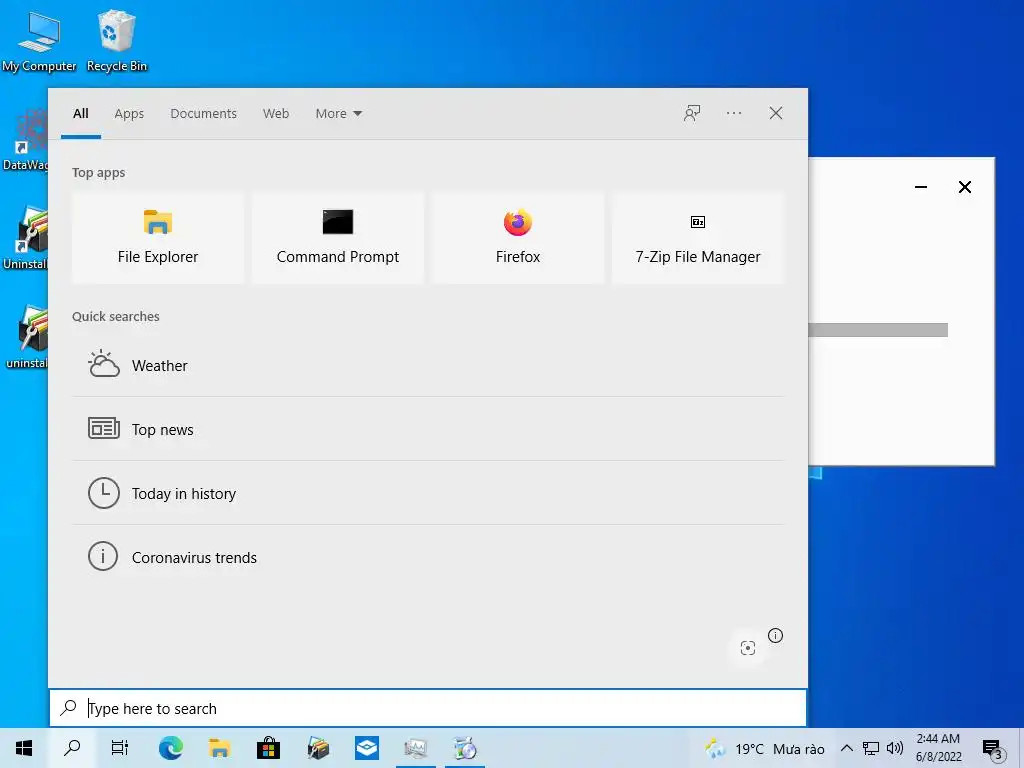Switch to the Web tab

click(276, 114)
